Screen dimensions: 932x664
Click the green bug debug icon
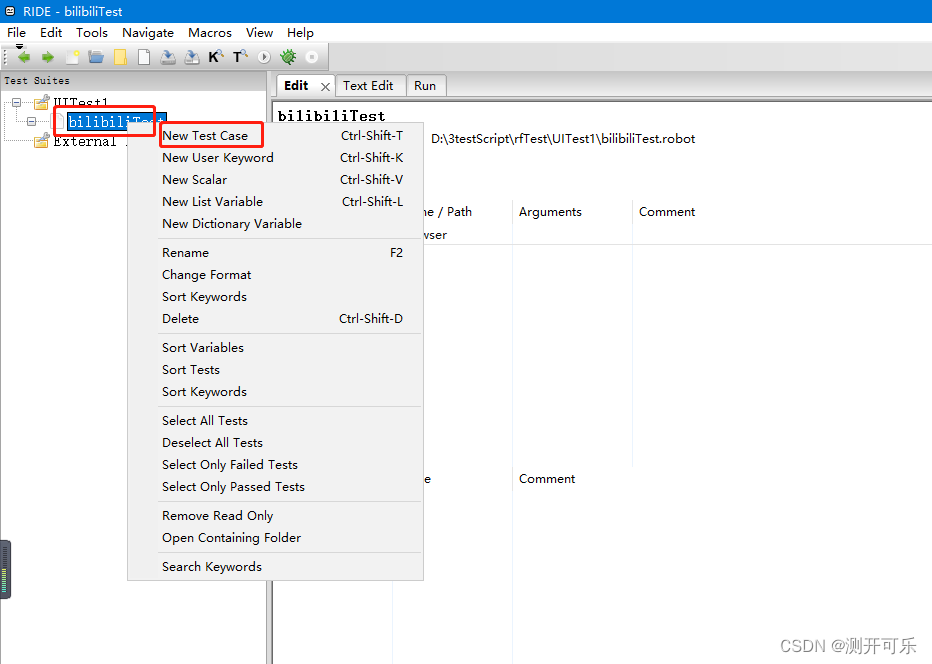[x=288, y=57]
